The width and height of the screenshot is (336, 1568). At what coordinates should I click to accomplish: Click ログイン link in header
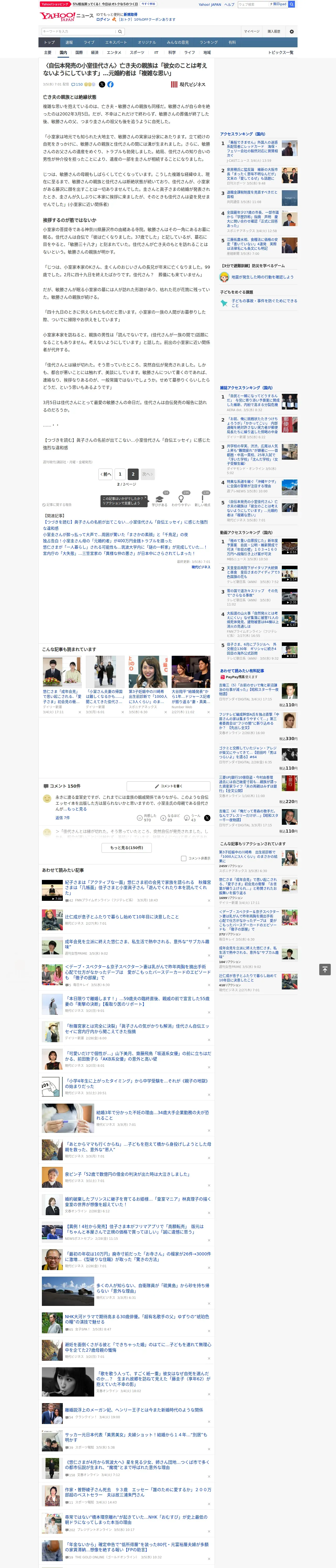[x=103, y=20]
